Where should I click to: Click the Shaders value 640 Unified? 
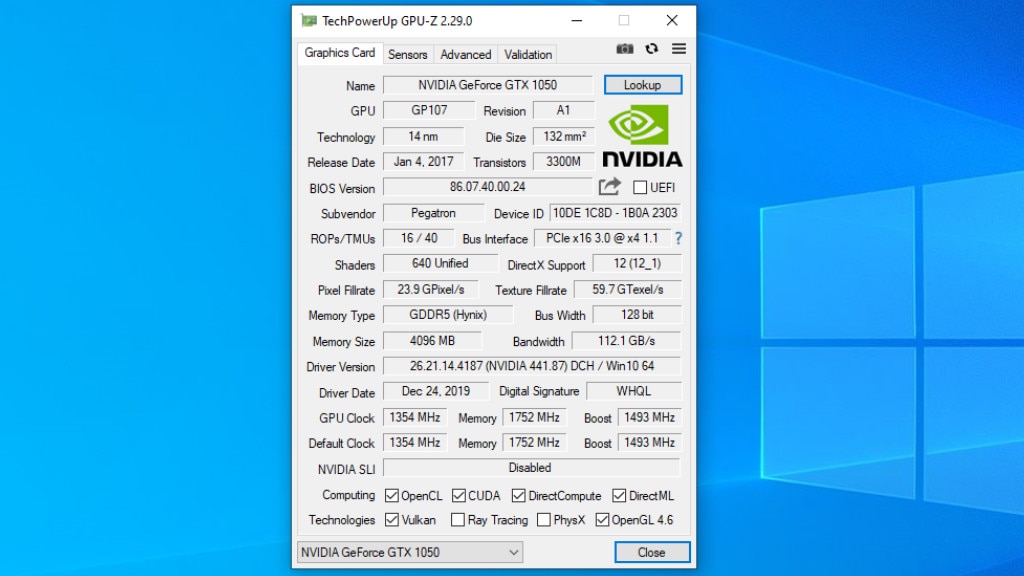point(440,263)
